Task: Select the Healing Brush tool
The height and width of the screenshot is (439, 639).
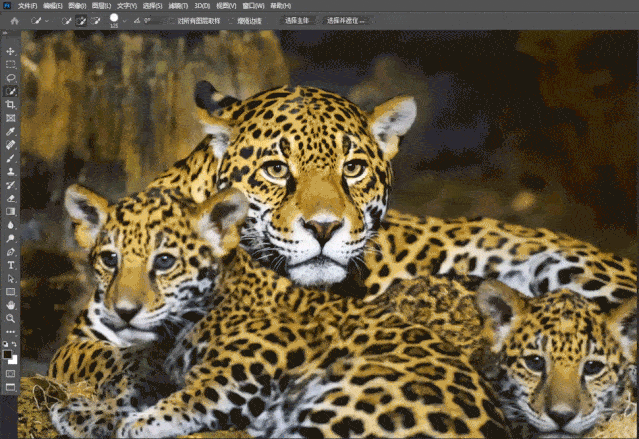Action: (11, 145)
